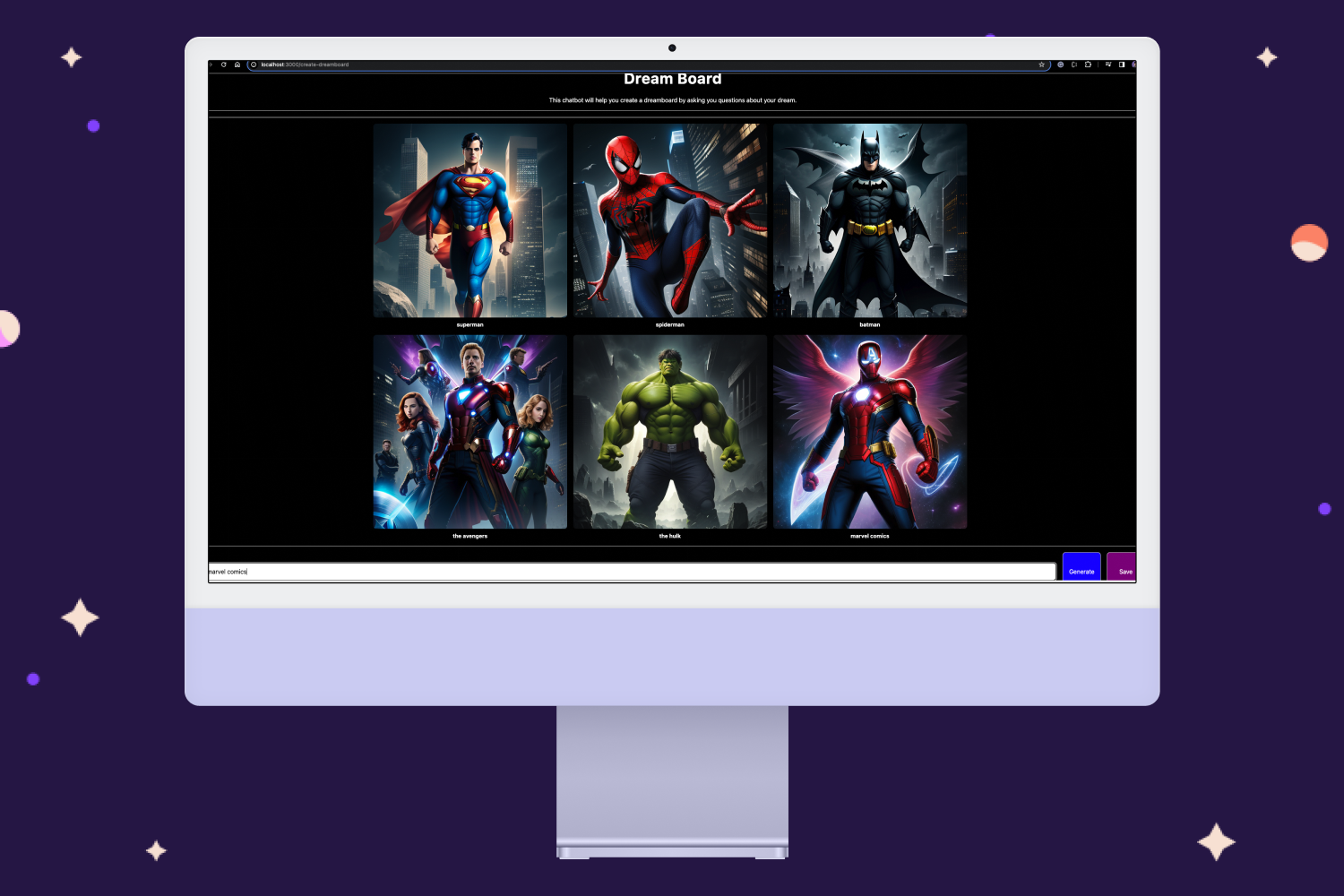Focus the localhost:3000 address bar
1344x896 pixels.
[x=647, y=65]
